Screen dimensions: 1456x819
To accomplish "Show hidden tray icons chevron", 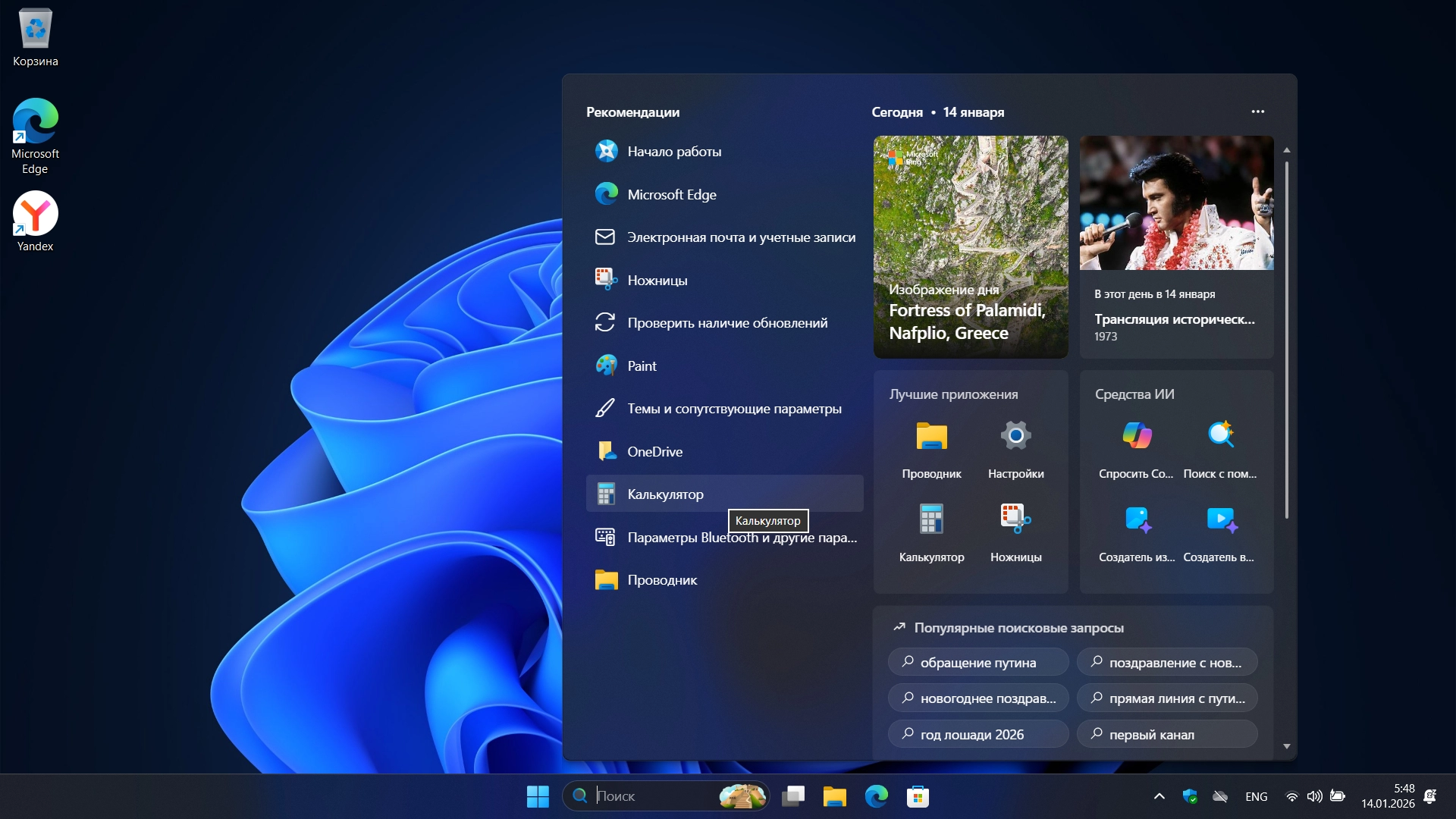I will (1159, 796).
